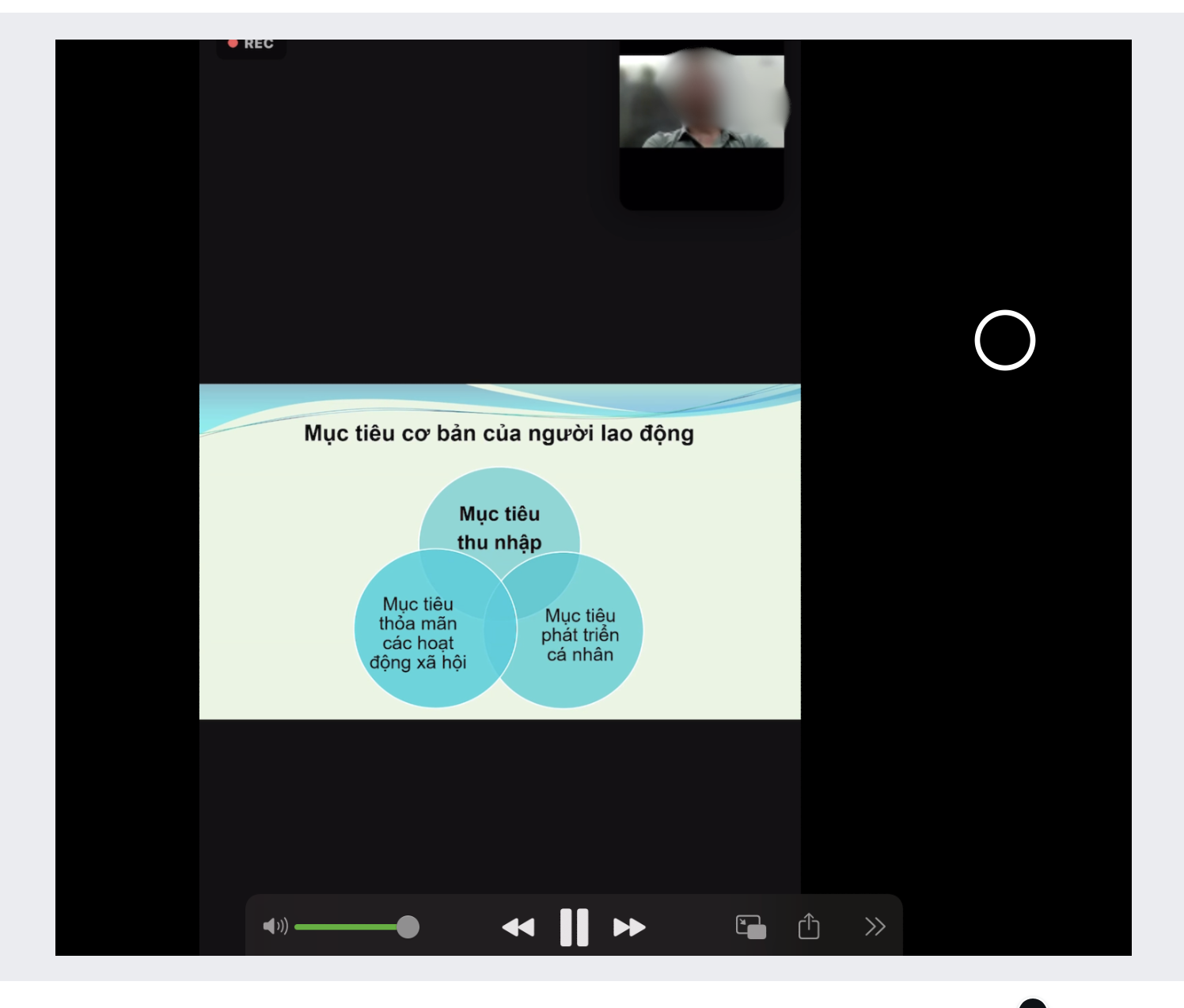
Task: Rewind the video playback
Action: point(518,927)
